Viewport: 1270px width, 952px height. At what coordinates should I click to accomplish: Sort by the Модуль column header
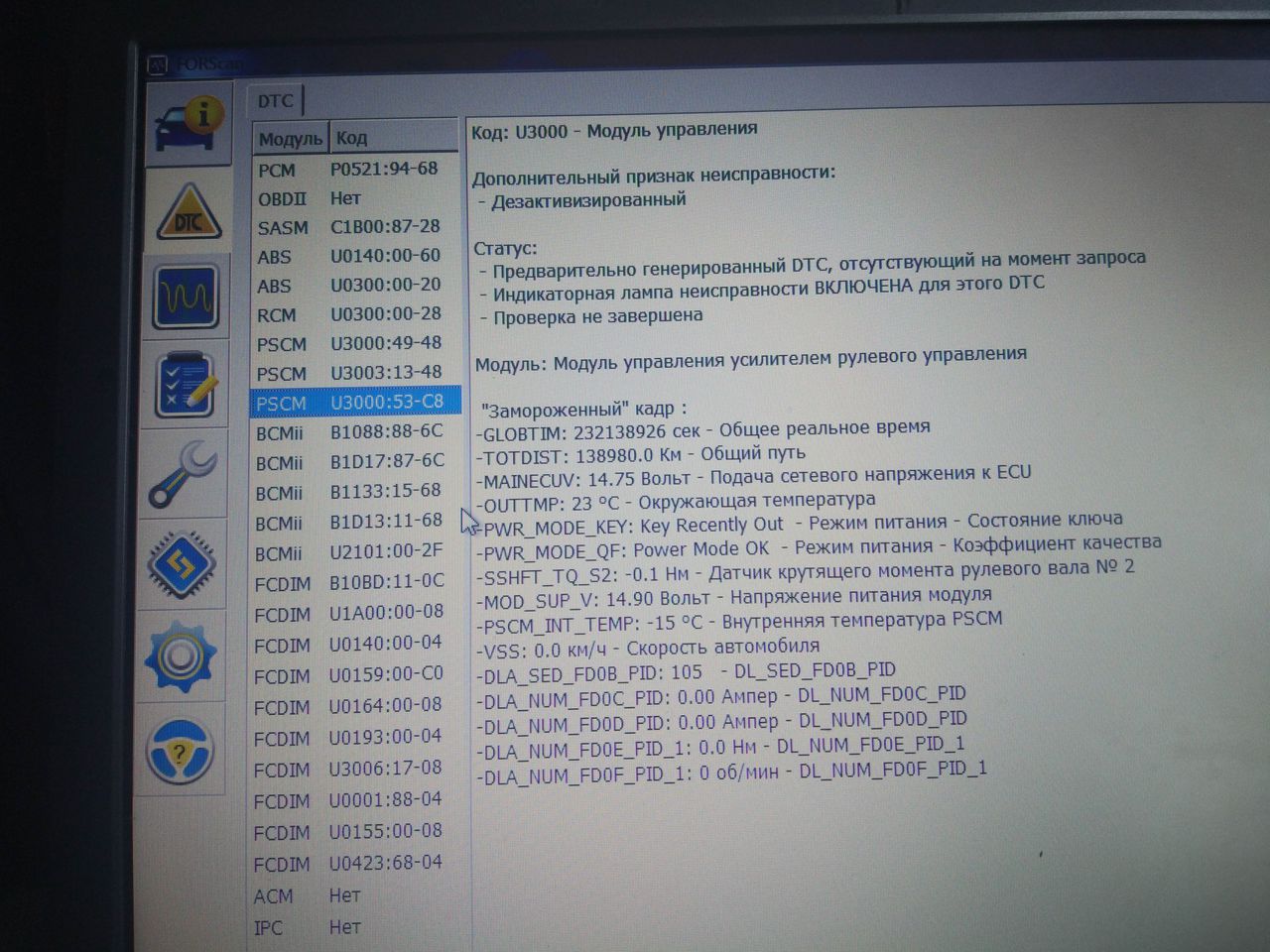pos(291,139)
